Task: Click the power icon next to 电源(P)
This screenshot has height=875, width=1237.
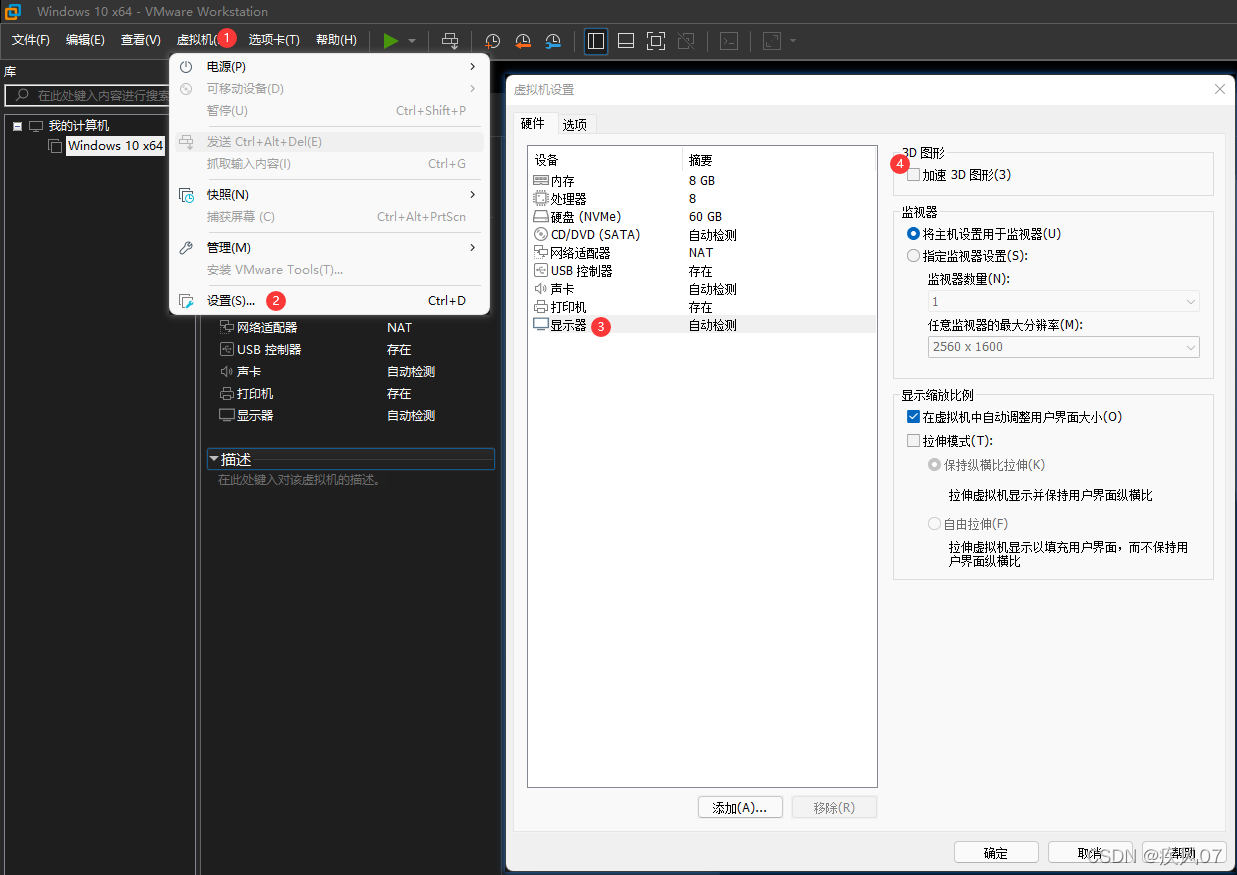Action: tap(186, 66)
